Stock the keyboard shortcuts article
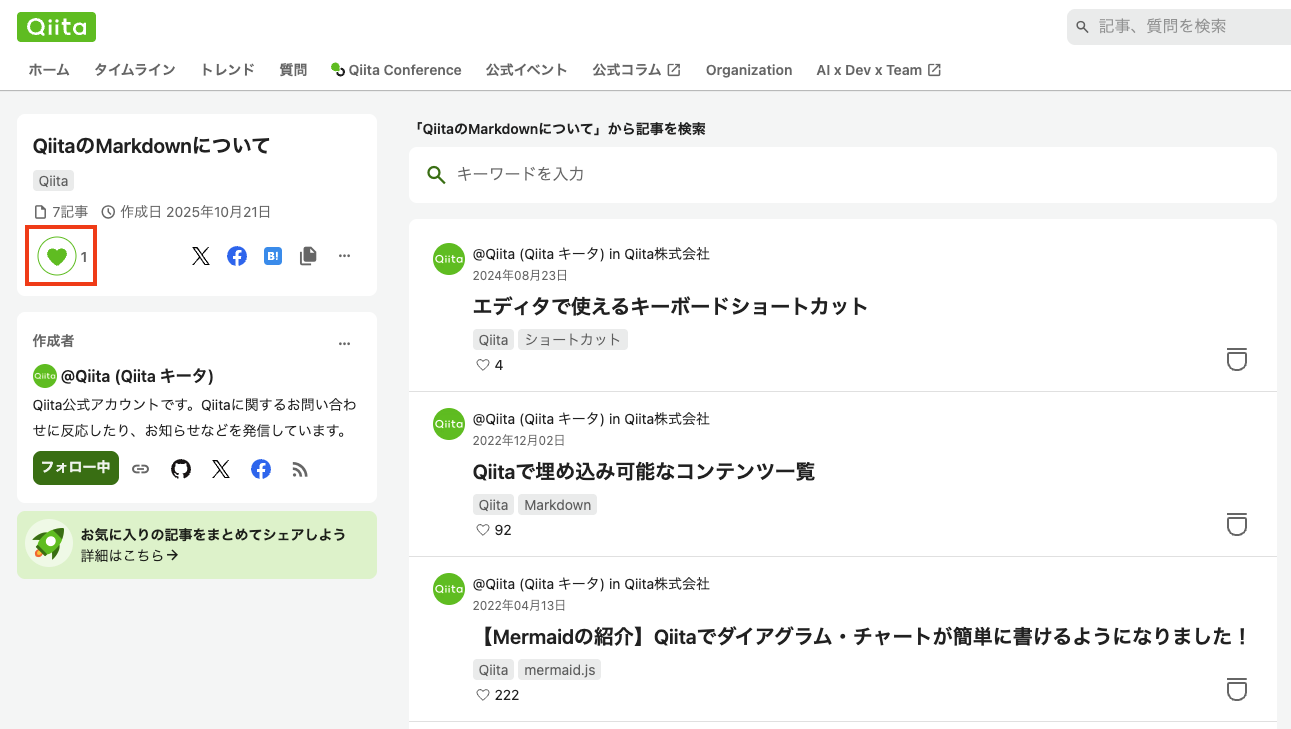Image resolution: width=1291 pixels, height=729 pixels. point(1237,359)
